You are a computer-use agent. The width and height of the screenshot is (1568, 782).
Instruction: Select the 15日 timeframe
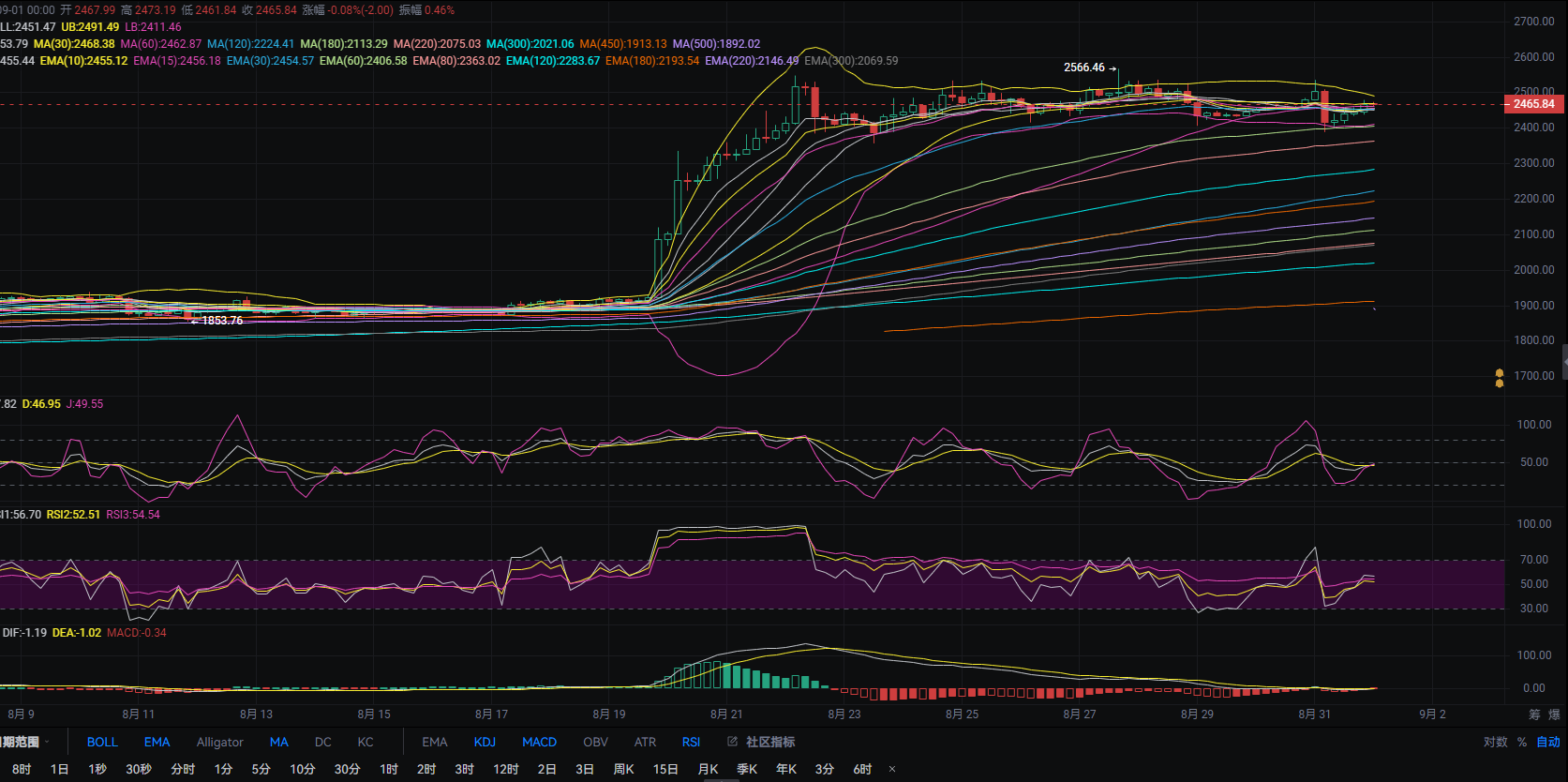(x=665, y=769)
